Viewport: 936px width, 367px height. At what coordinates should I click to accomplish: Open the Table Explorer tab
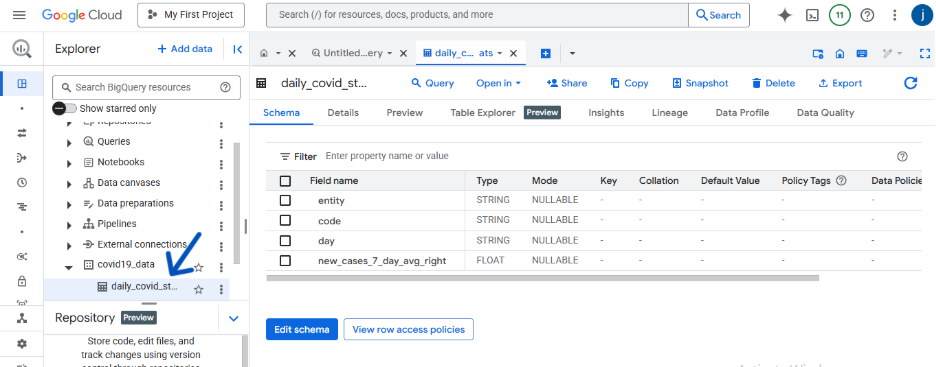coord(483,112)
